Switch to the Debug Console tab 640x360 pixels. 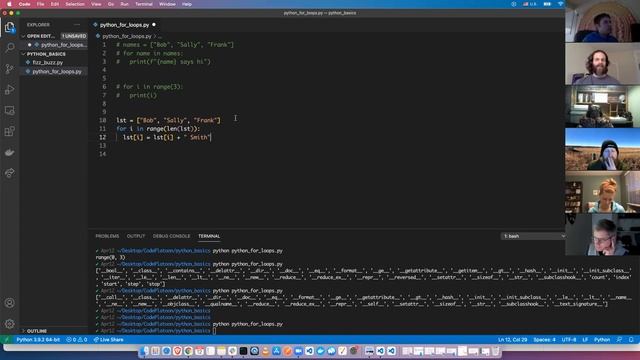click(x=171, y=236)
